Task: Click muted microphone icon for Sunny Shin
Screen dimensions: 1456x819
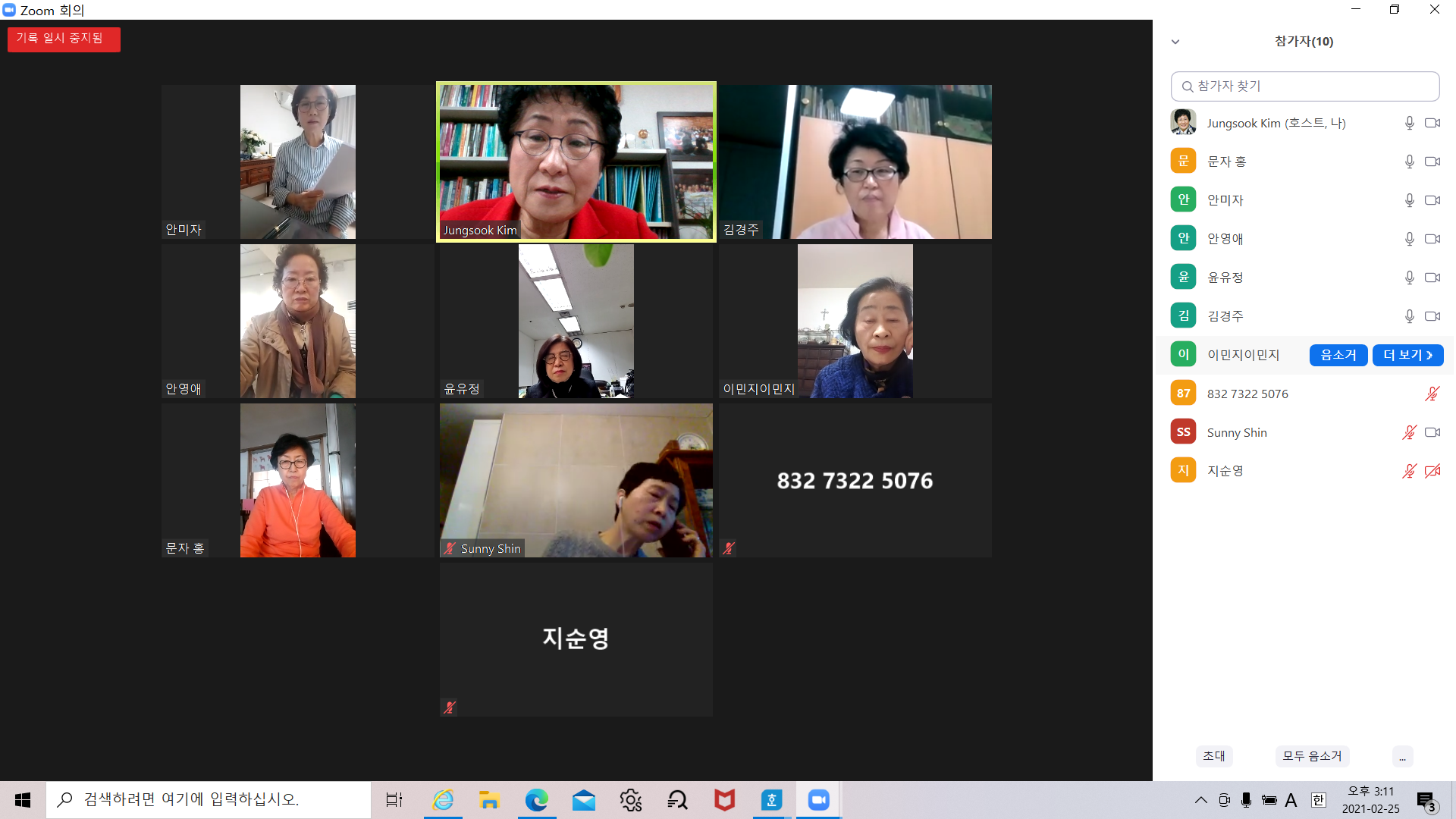Action: [x=1409, y=432]
